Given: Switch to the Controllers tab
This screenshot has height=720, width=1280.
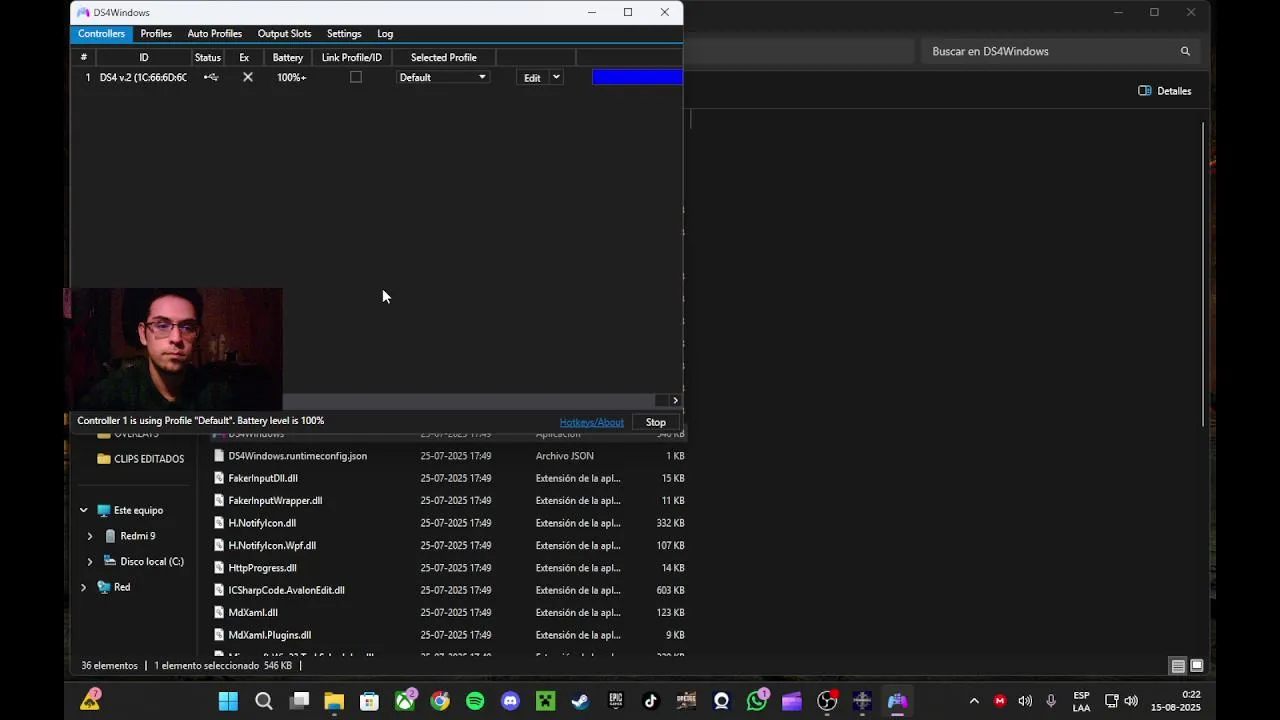Looking at the screenshot, I should 101,34.
